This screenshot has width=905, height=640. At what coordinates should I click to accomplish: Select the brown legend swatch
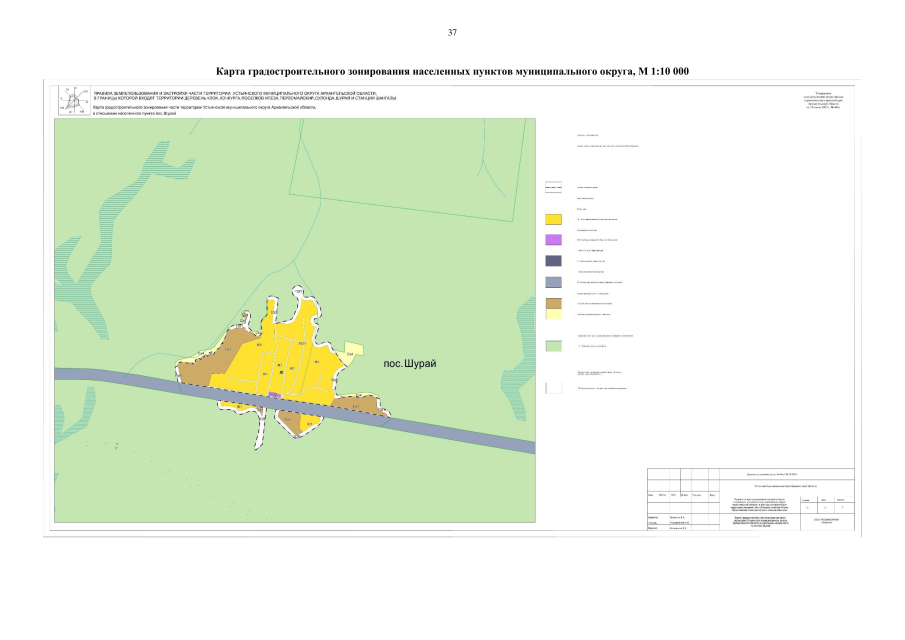pyautogui.click(x=554, y=304)
